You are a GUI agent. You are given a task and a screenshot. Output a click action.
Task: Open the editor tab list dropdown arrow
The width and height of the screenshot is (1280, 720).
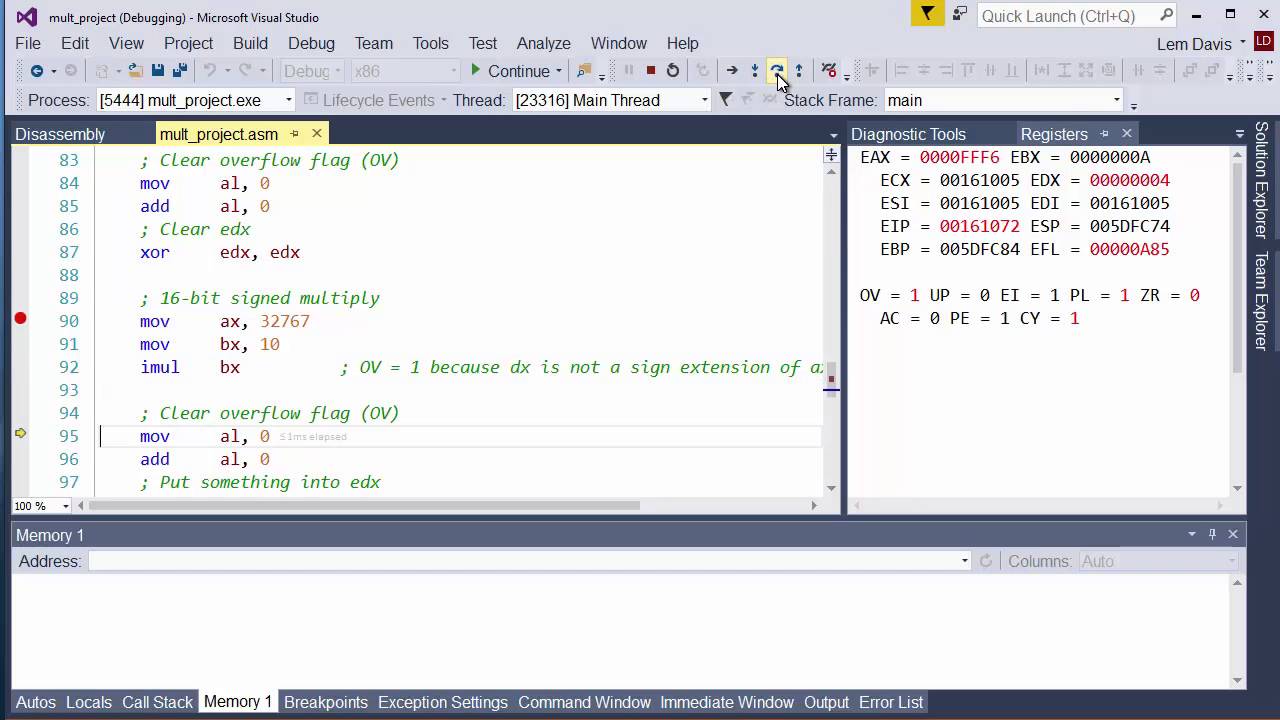point(834,135)
